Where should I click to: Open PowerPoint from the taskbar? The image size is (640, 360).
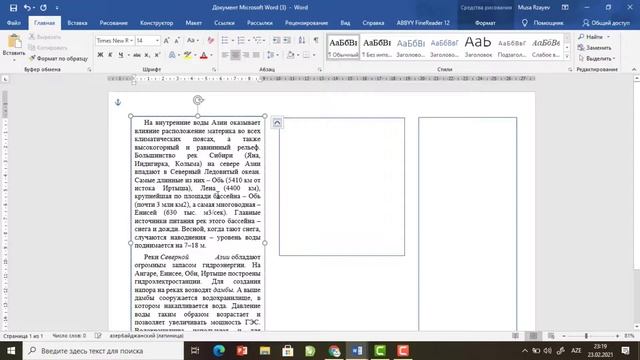pyautogui.click(x=242, y=351)
